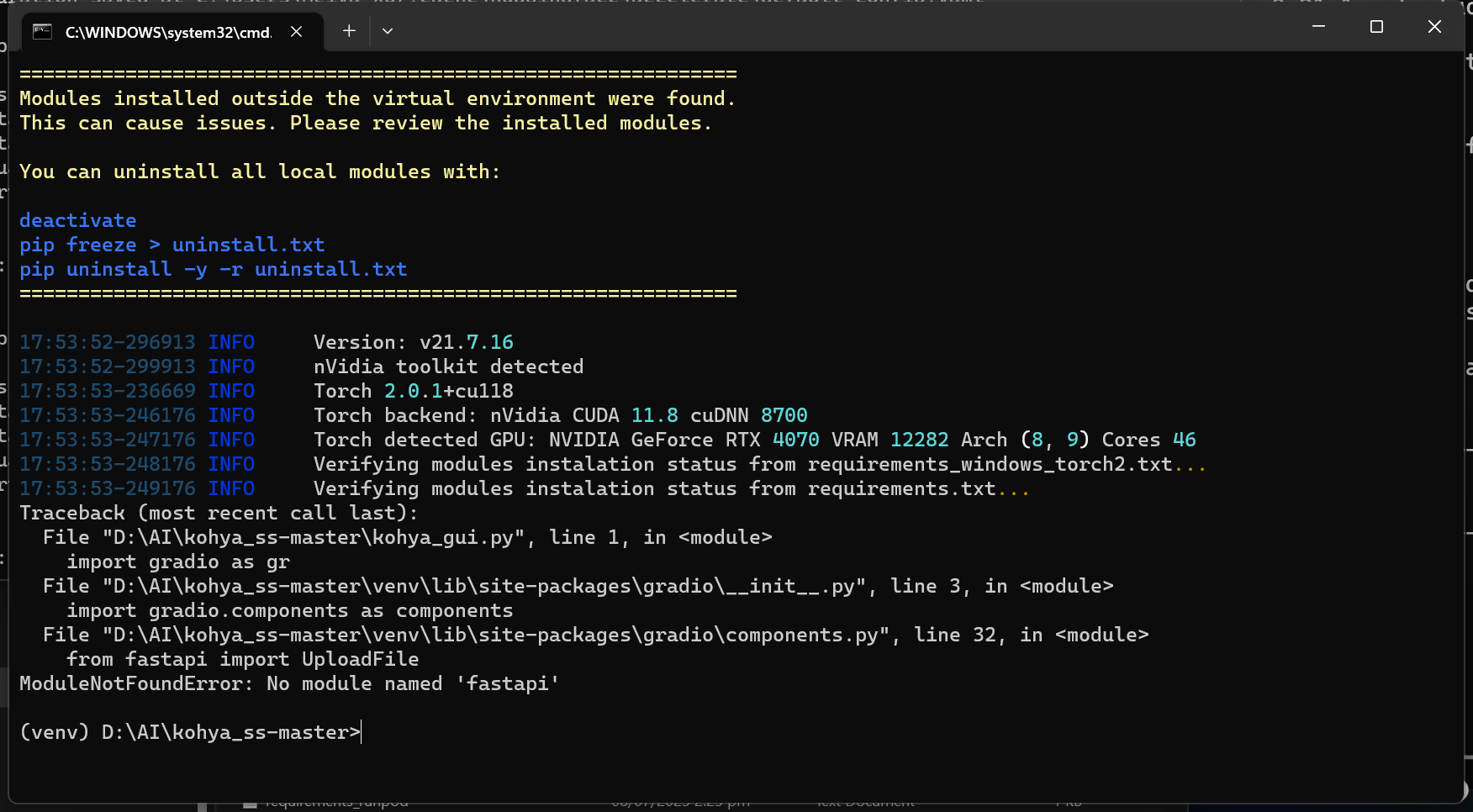Click the 08/07/2023 date modified text
1473x812 pixels.
683,801
